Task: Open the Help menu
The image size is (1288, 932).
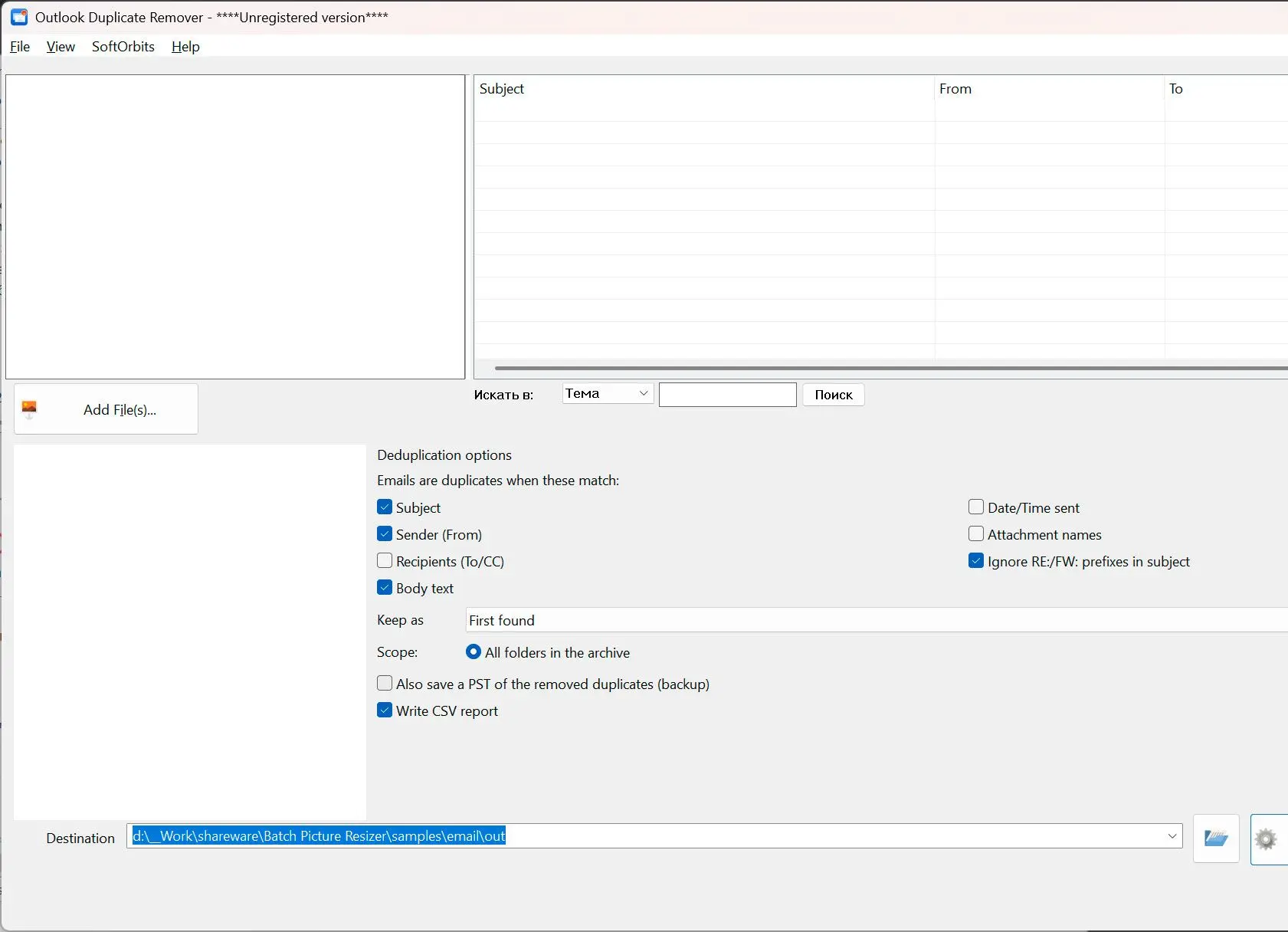Action: coord(185,47)
